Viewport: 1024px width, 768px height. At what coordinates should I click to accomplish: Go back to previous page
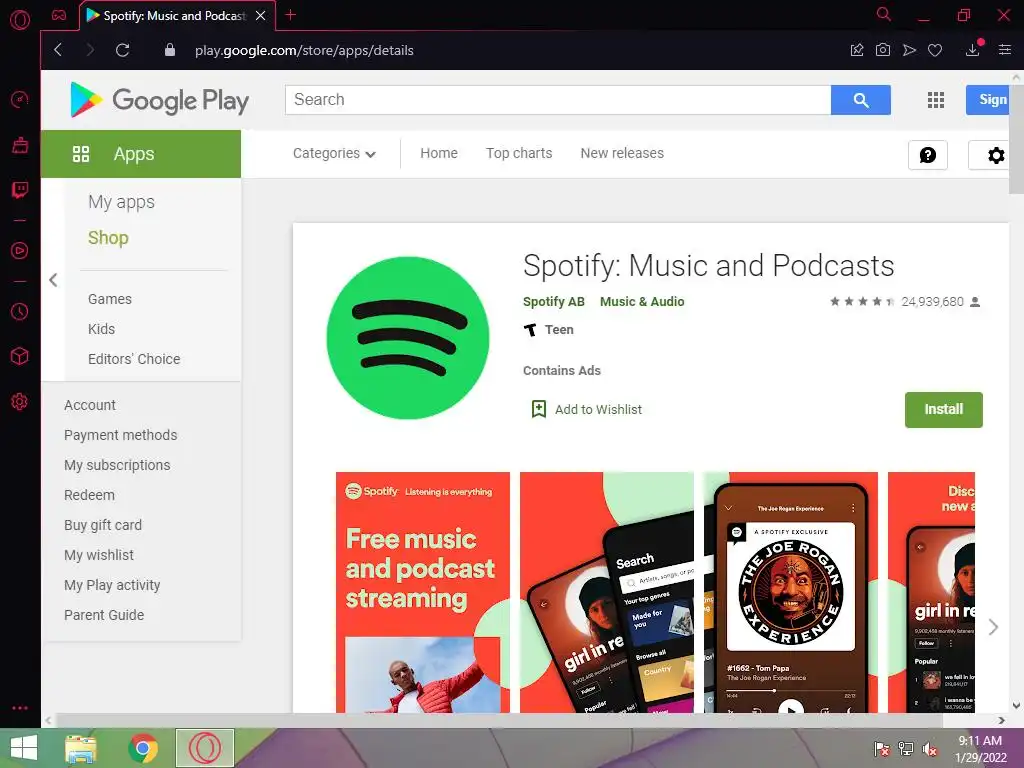click(x=58, y=50)
